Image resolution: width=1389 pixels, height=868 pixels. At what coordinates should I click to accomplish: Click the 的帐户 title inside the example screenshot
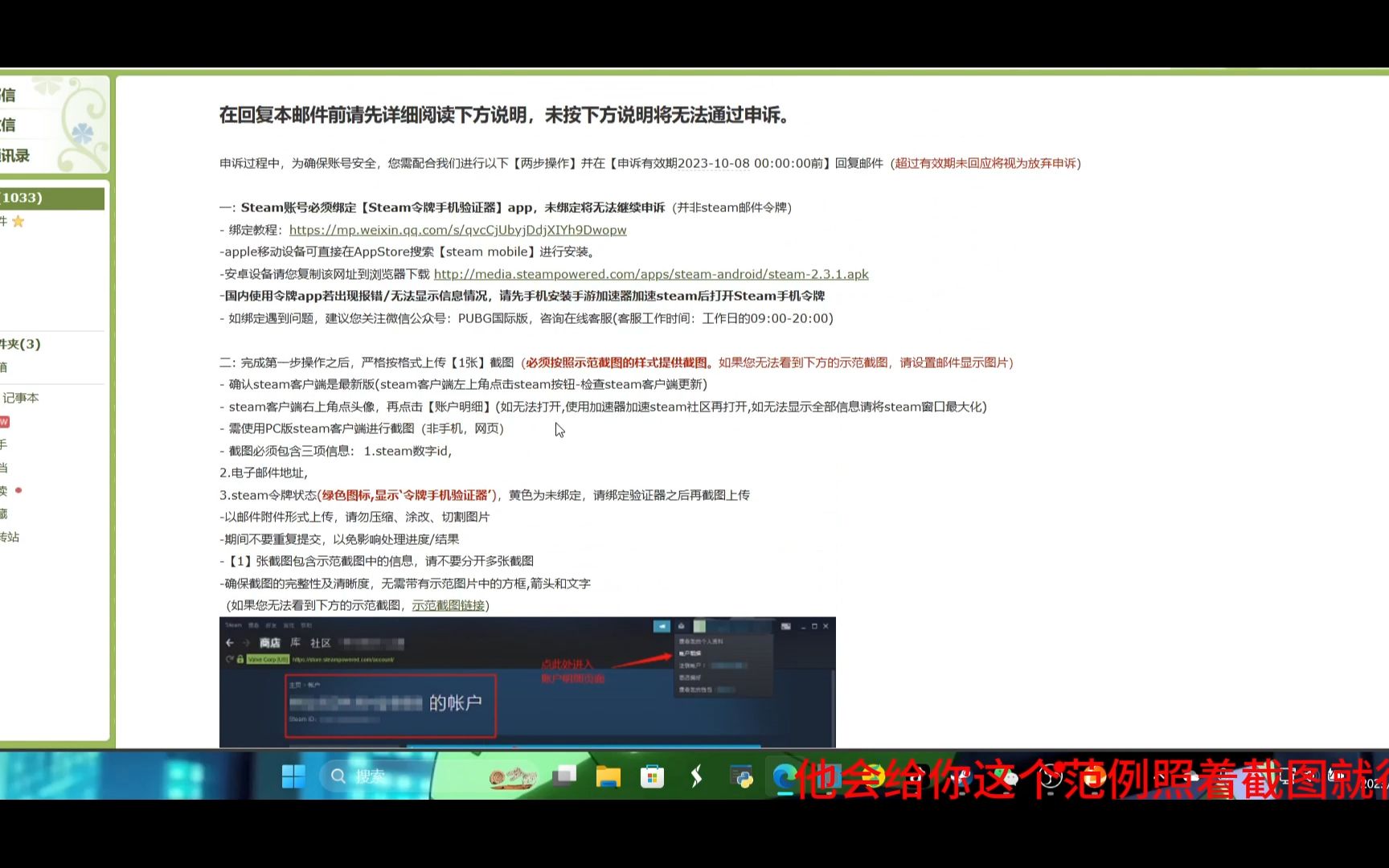pyautogui.click(x=455, y=703)
